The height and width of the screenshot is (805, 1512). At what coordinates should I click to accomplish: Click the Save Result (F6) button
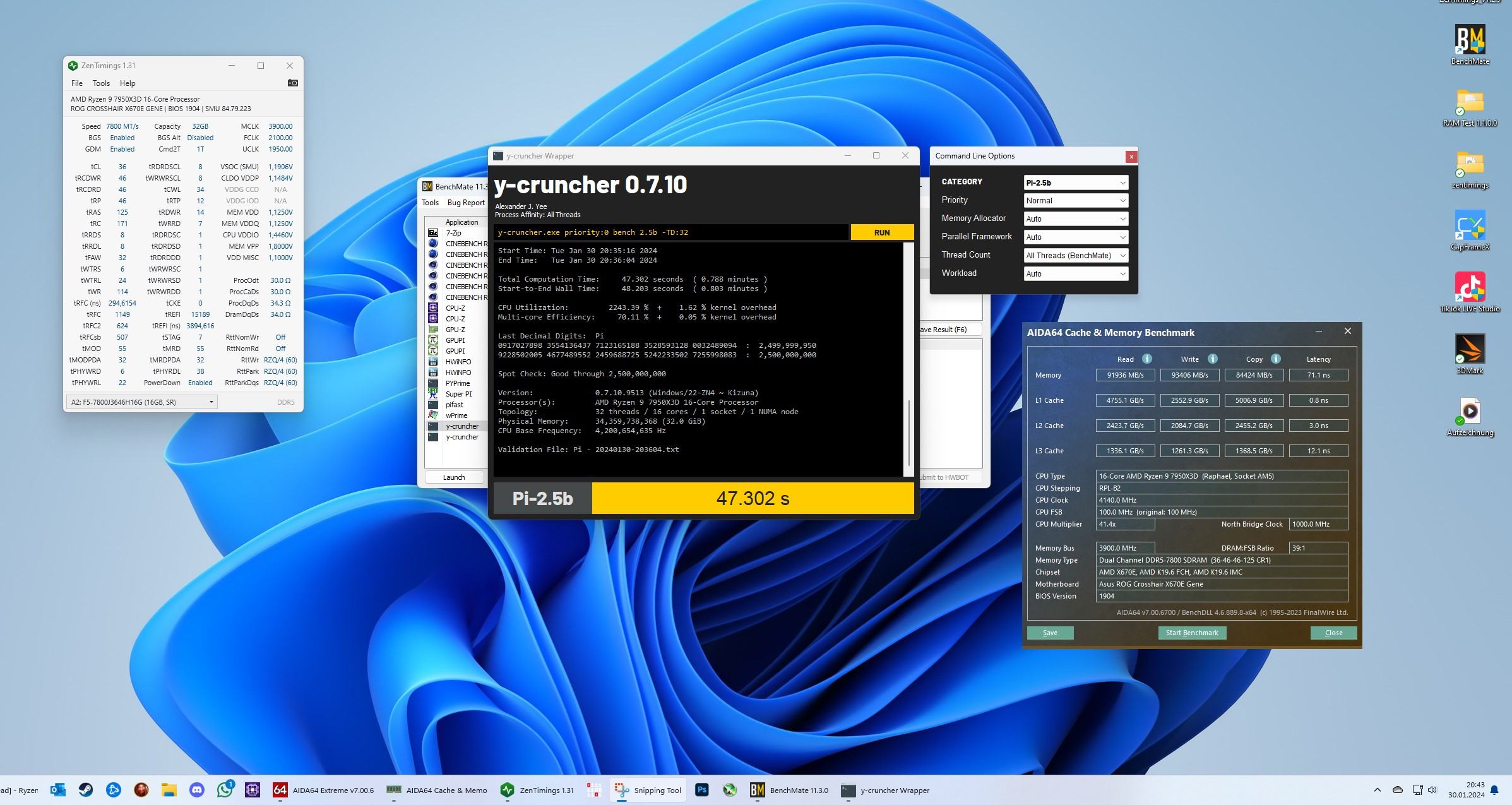point(950,330)
